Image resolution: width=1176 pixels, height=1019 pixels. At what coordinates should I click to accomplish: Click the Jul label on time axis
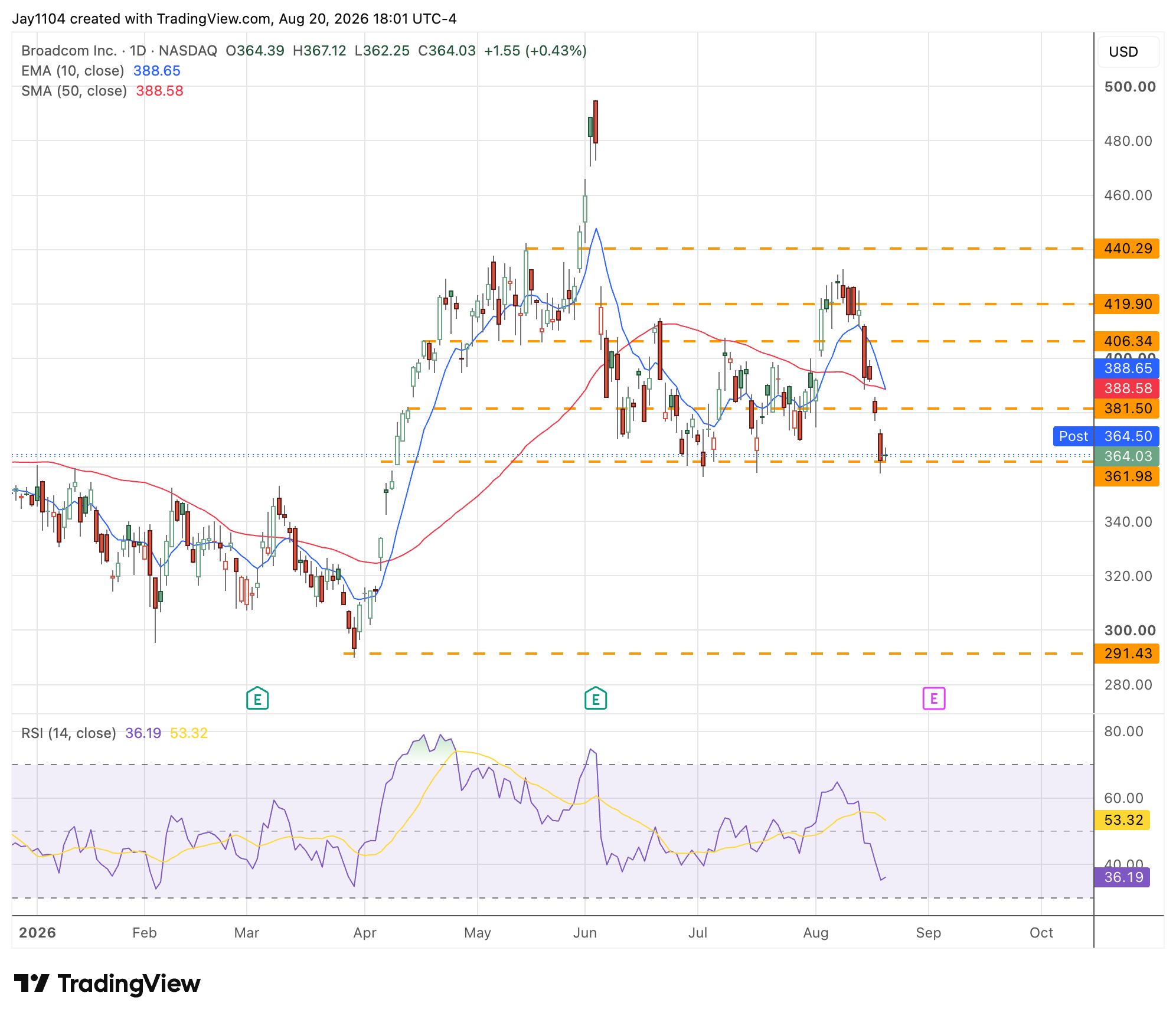(698, 933)
